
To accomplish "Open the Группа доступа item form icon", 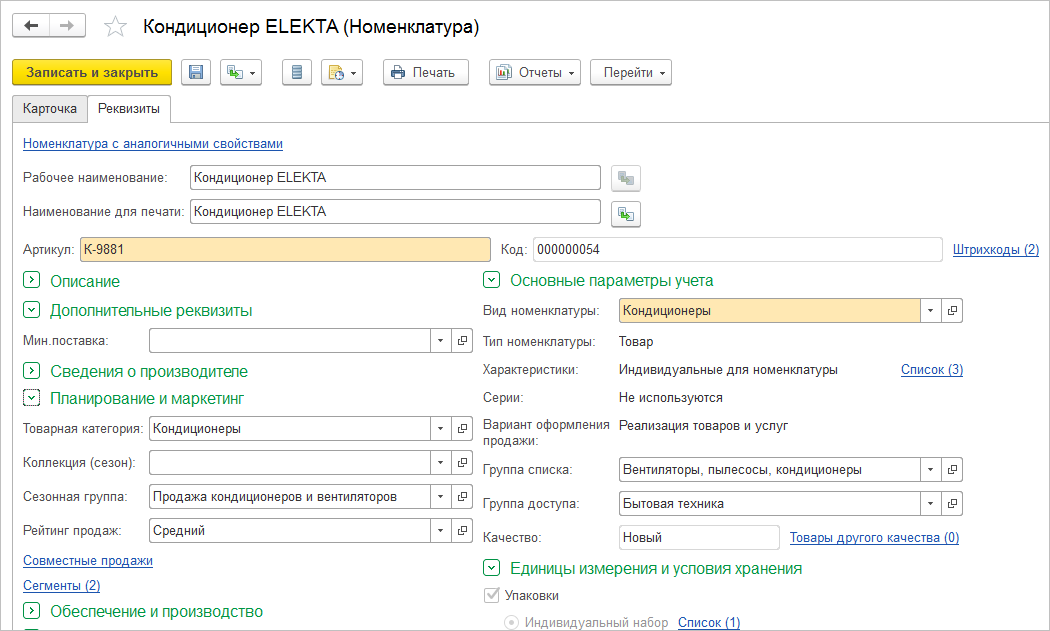I will pos(953,503).
